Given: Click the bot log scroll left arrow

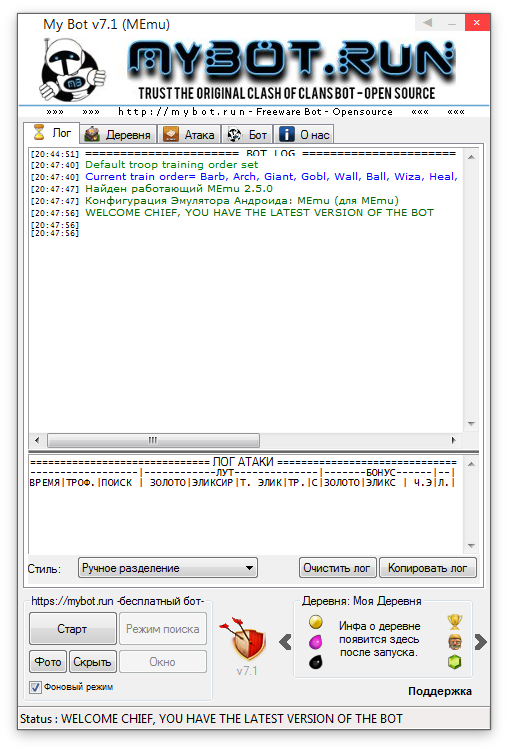Looking at the screenshot, I should pyautogui.click(x=37, y=440).
